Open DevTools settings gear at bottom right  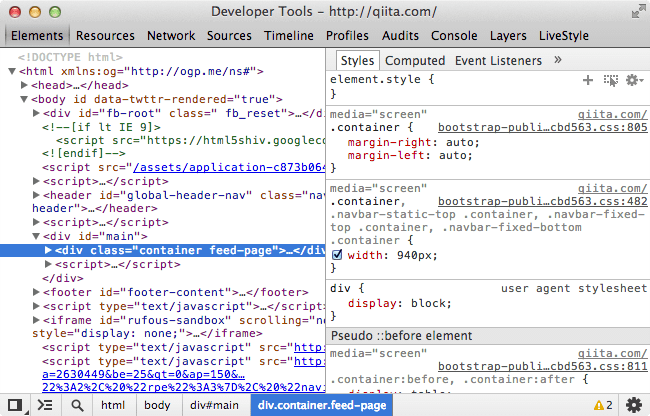pos(633,405)
